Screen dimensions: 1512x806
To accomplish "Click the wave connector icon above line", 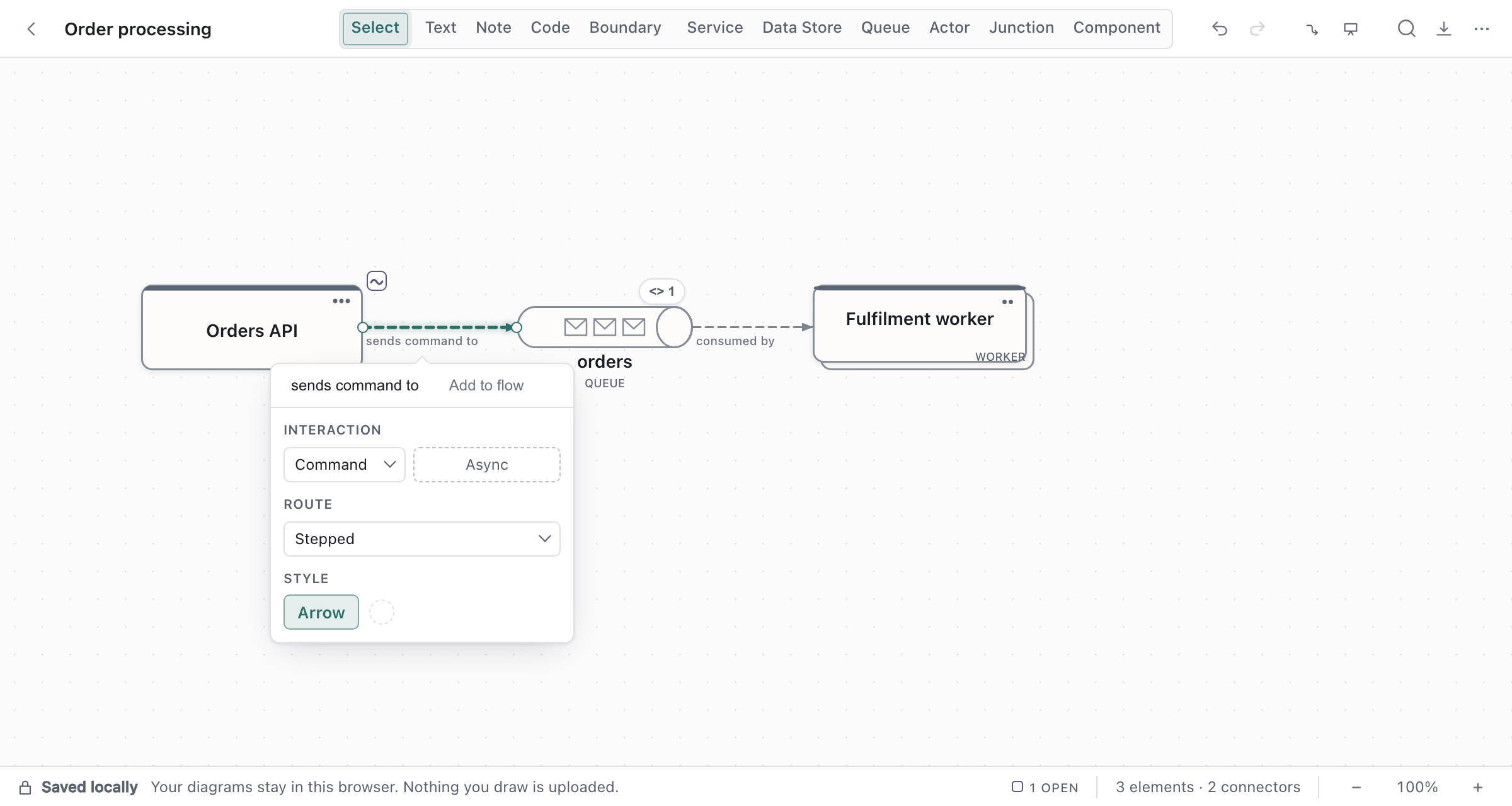I will (377, 281).
